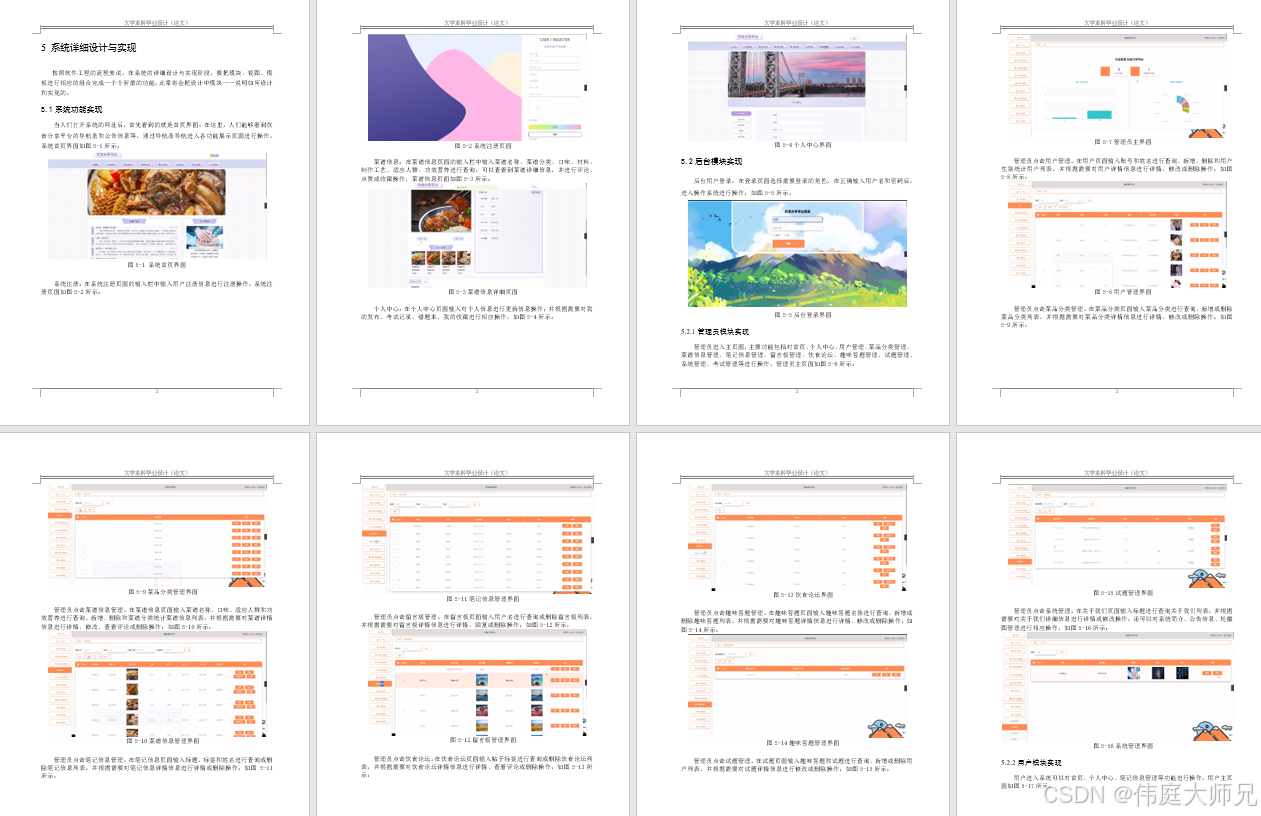1261x816 pixels.
Task: Click the paragraph beginning '后台用户登录。'
Action: click(796, 186)
